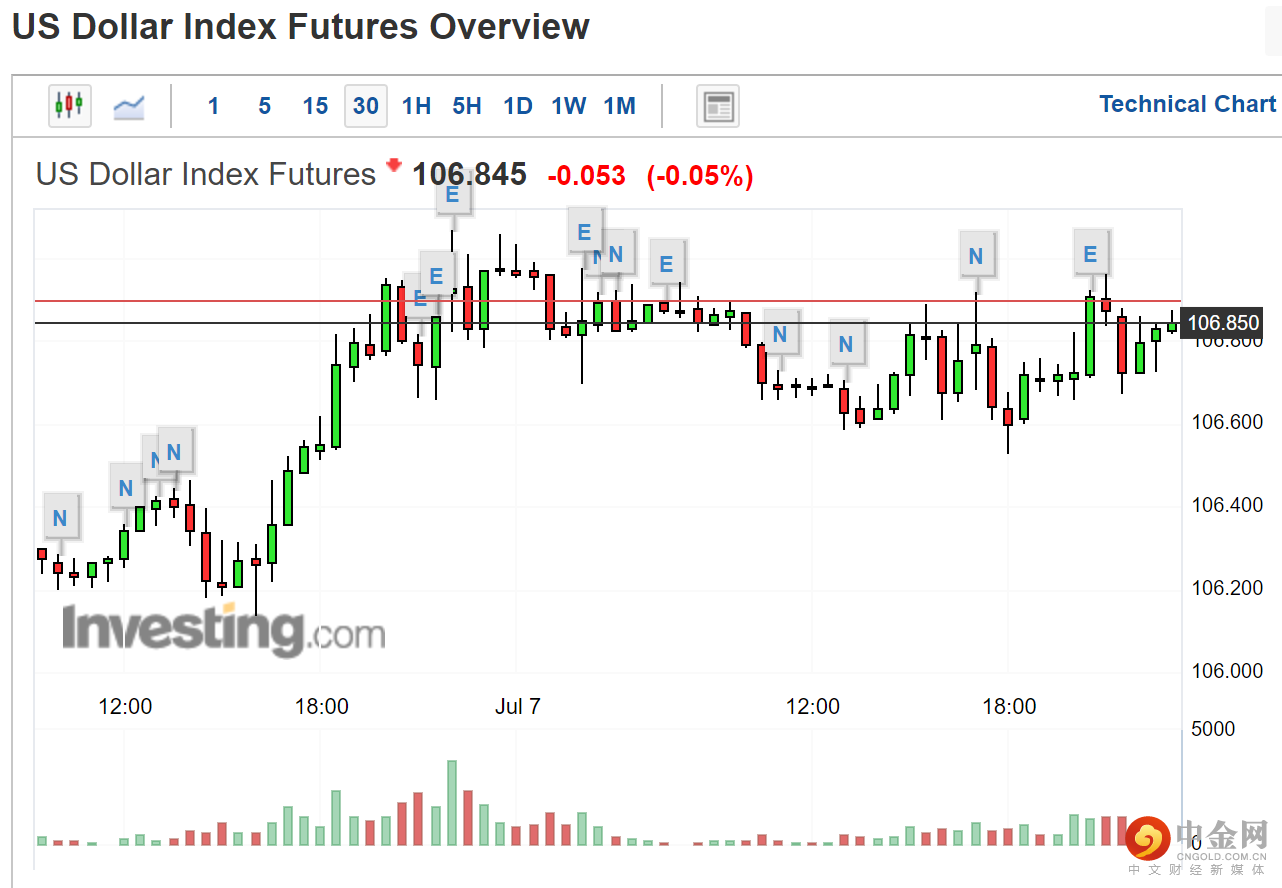The height and width of the screenshot is (888, 1282).
Task: Select the 5 minute timeframe
Action: 264,106
